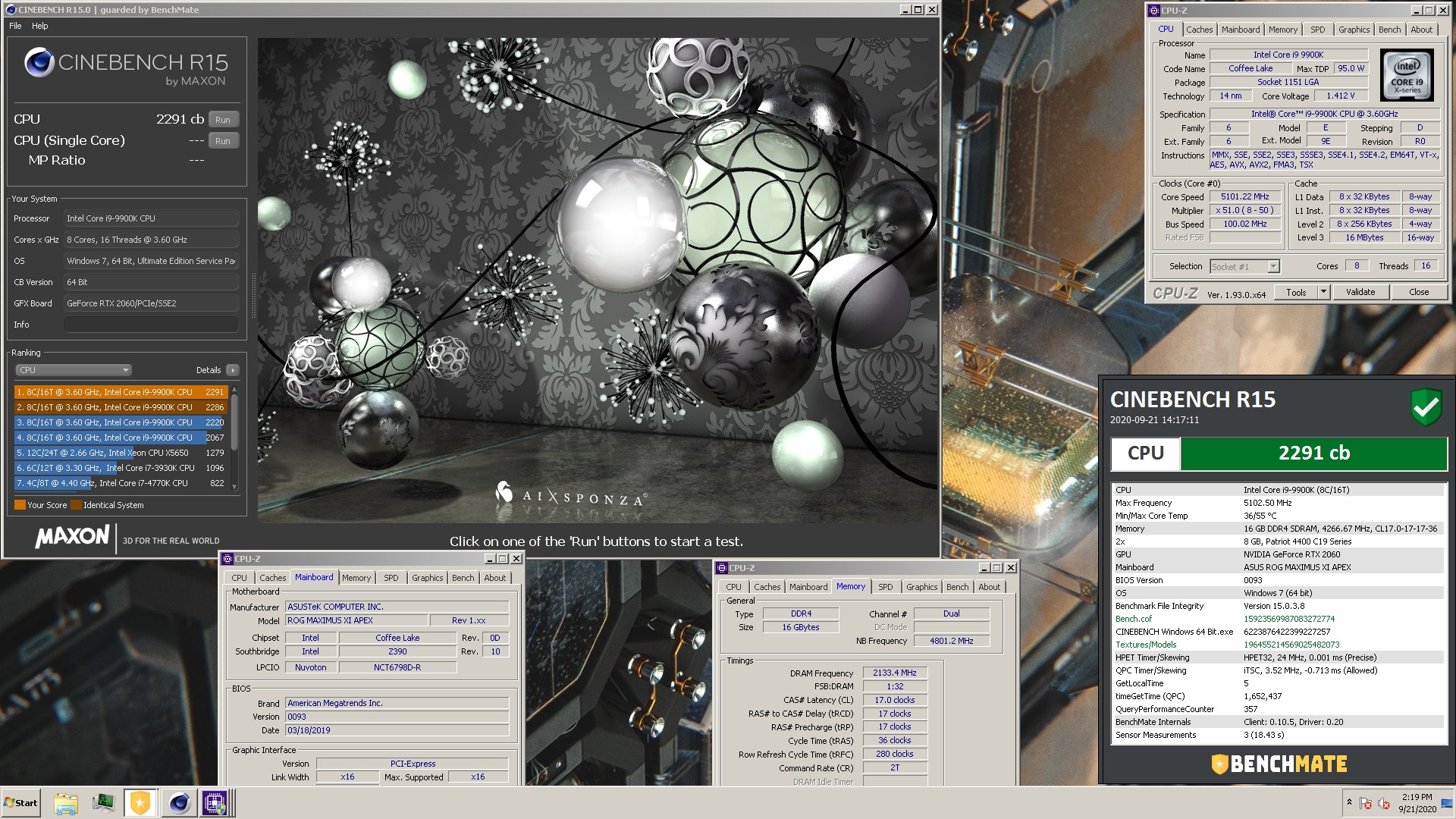
Task: Click the DRAM Frequency value 2133.4 MHz
Action: click(x=894, y=673)
